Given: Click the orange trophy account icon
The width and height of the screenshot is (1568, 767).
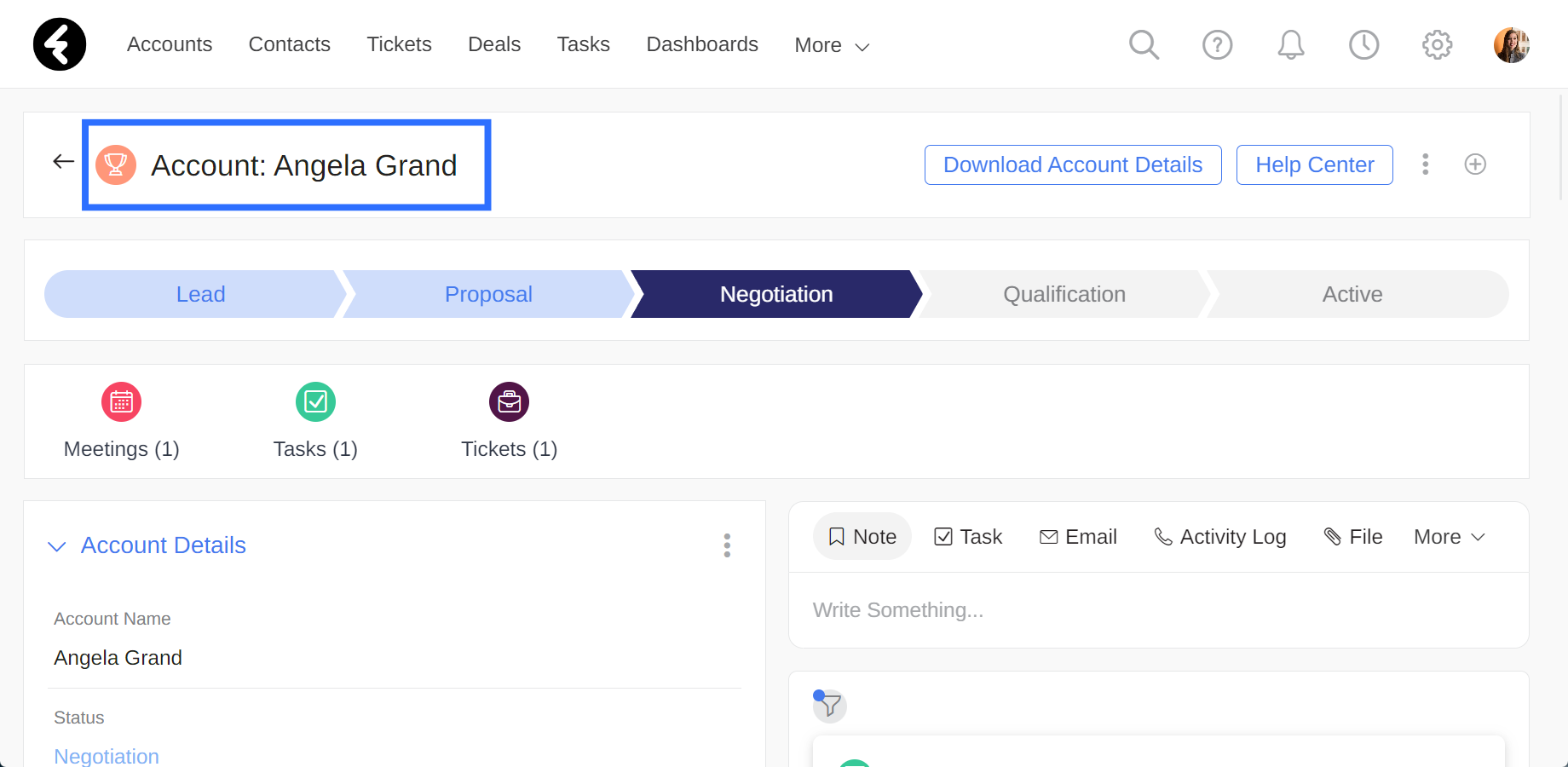Looking at the screenshot, I should 116,164.
